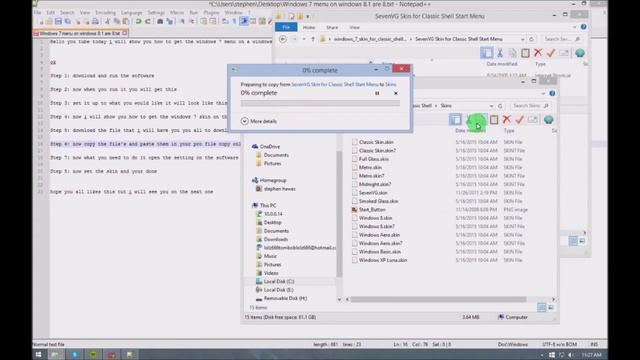Open Help icon in Skins window ribbon

click(x=552, y=93)
